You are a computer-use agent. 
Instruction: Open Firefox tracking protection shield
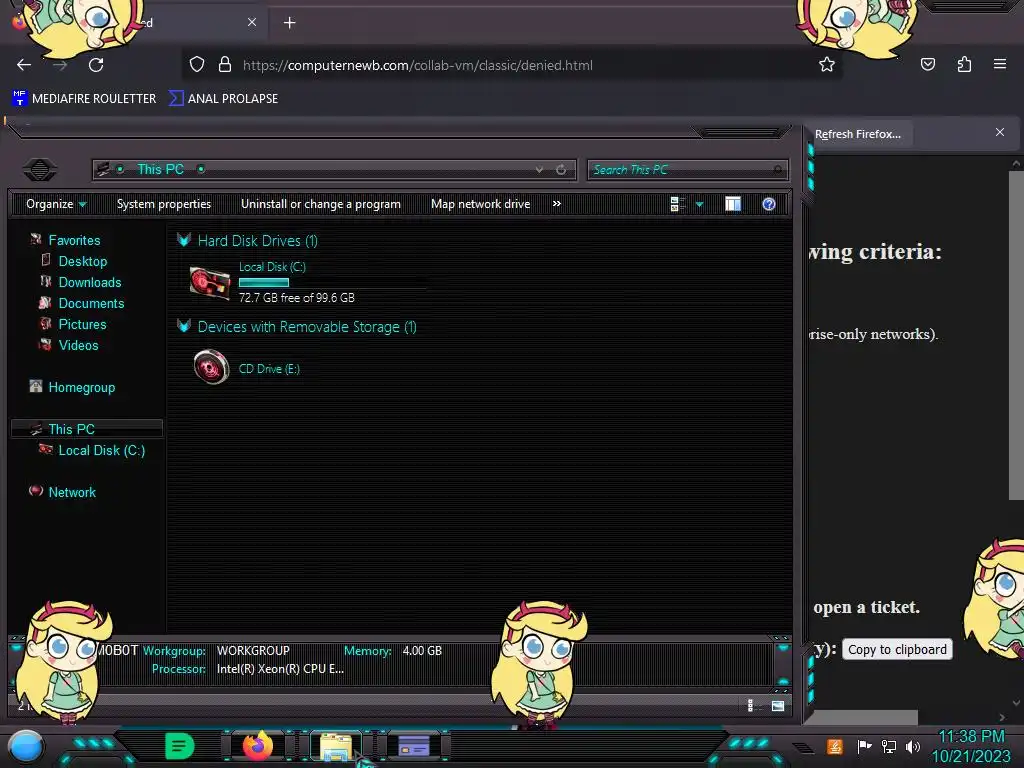pyautogui.click(x=197, y=65)
